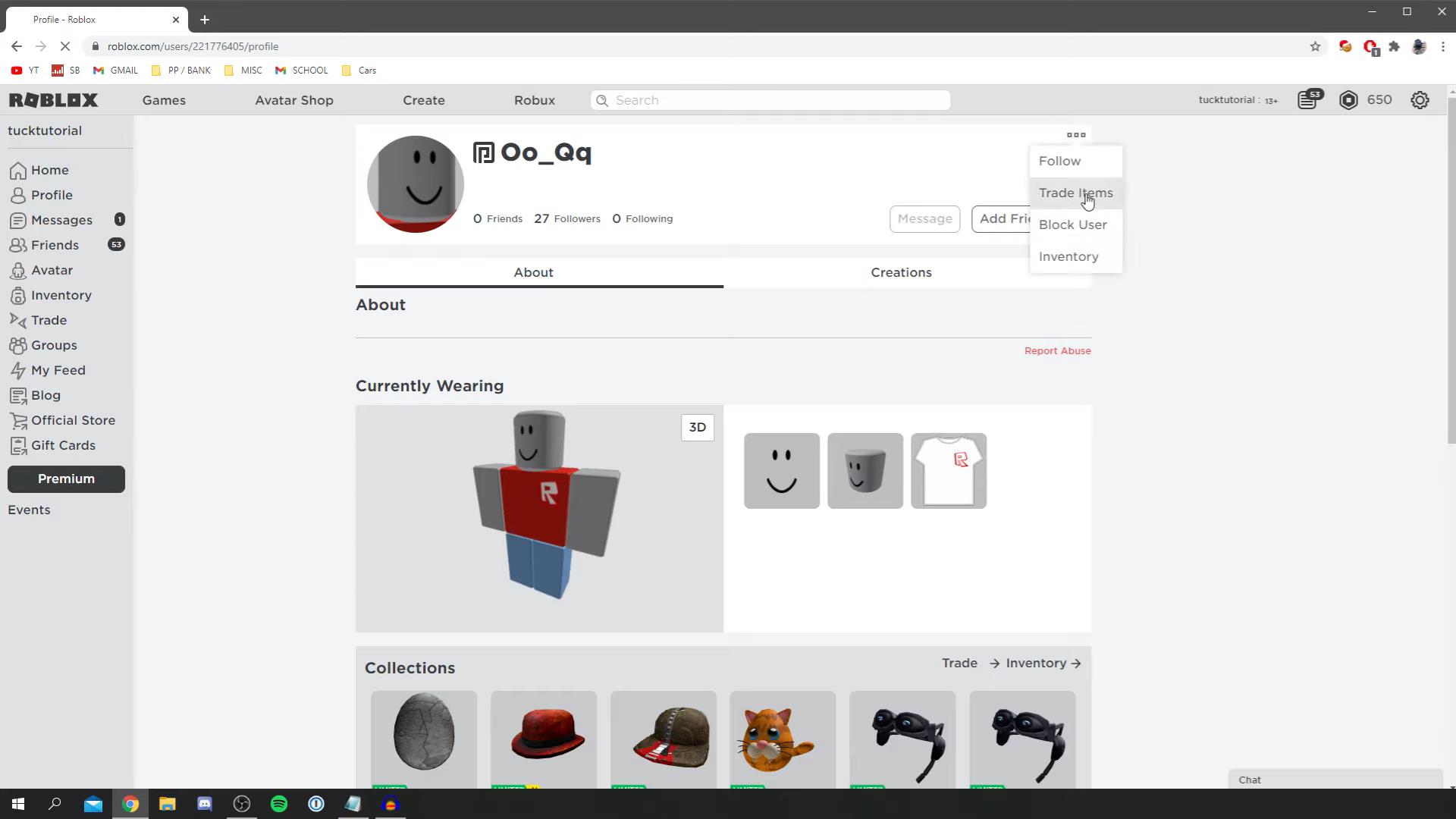The image size is (1456, 819).
Task: Open Avatar Shop in the navbar
Action: tap(294, 100)
